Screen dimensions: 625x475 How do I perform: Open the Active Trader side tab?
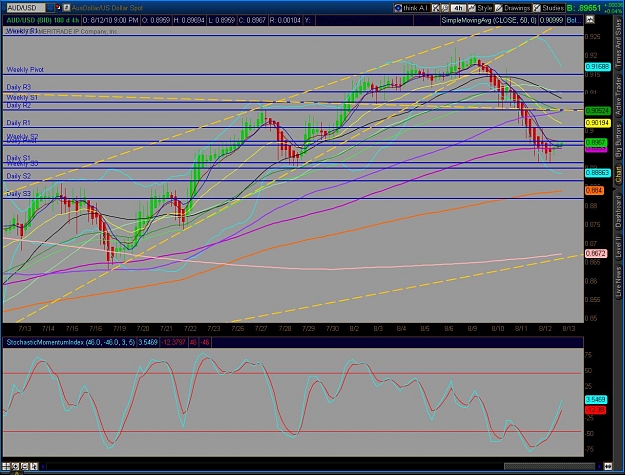pos(618,96)
